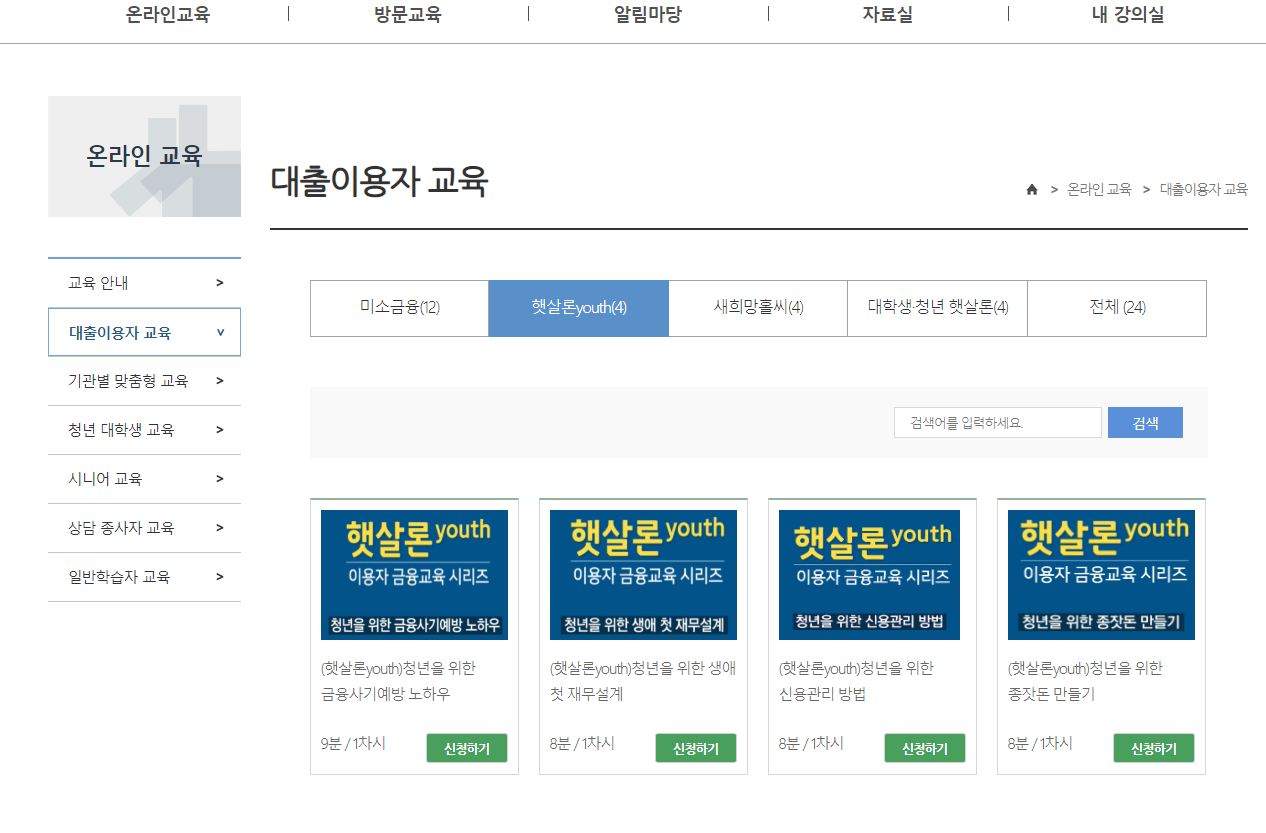
Task: Click 신청하기 for 신용관리 방법 course
Action: (925, 748)
